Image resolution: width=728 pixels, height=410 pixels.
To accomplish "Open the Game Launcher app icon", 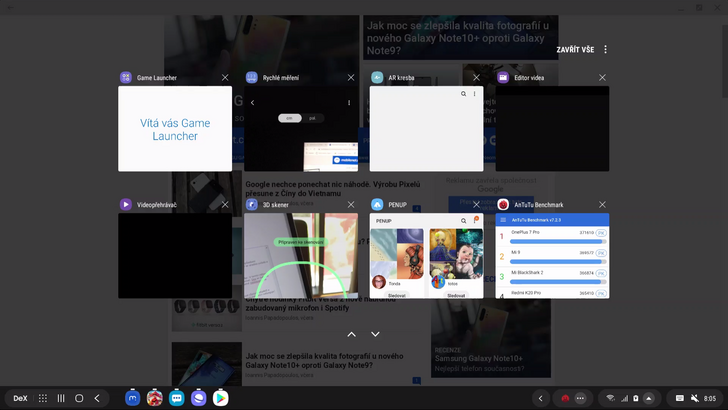I will (126, 78).
